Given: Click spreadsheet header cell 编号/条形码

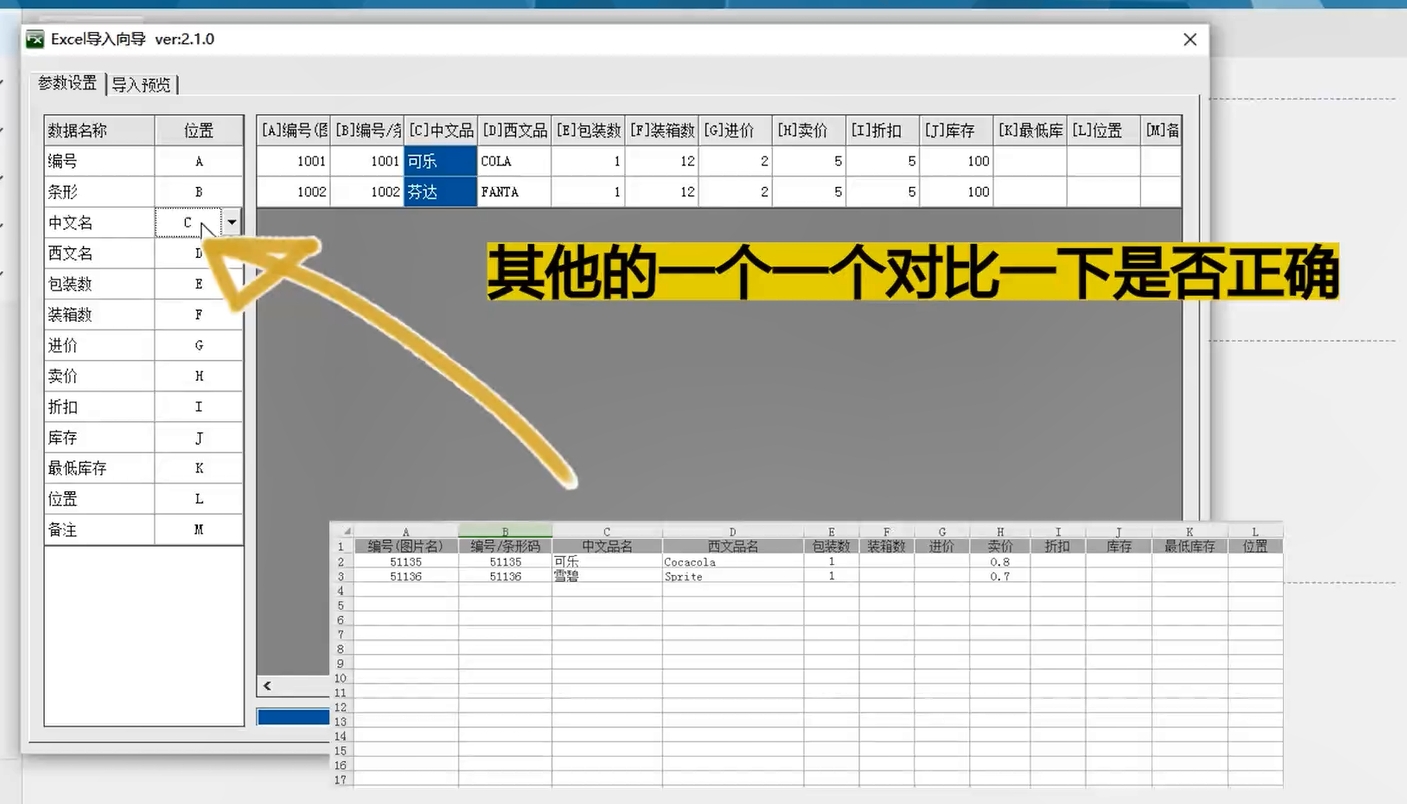Looking at the screenshot, I should 505,547.
